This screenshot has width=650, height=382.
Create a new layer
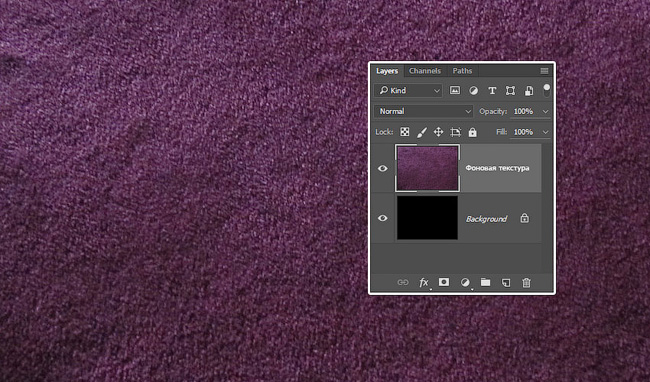point(506,283)
